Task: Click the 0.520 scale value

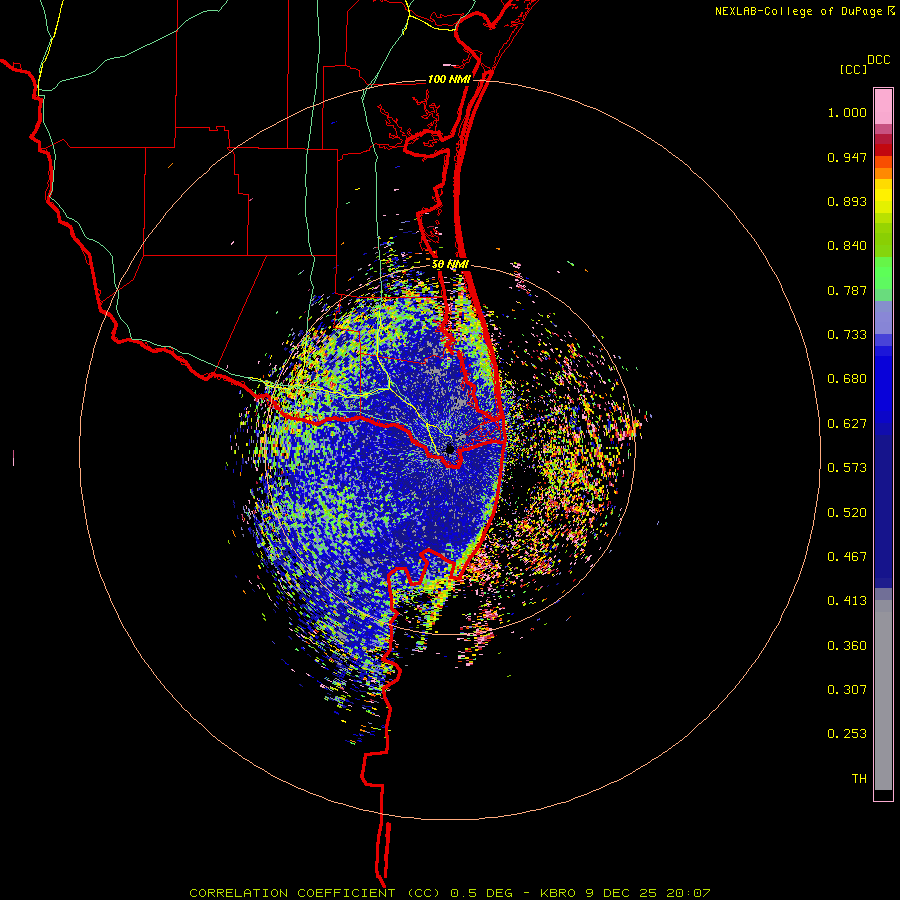Action: click(847, 513)
